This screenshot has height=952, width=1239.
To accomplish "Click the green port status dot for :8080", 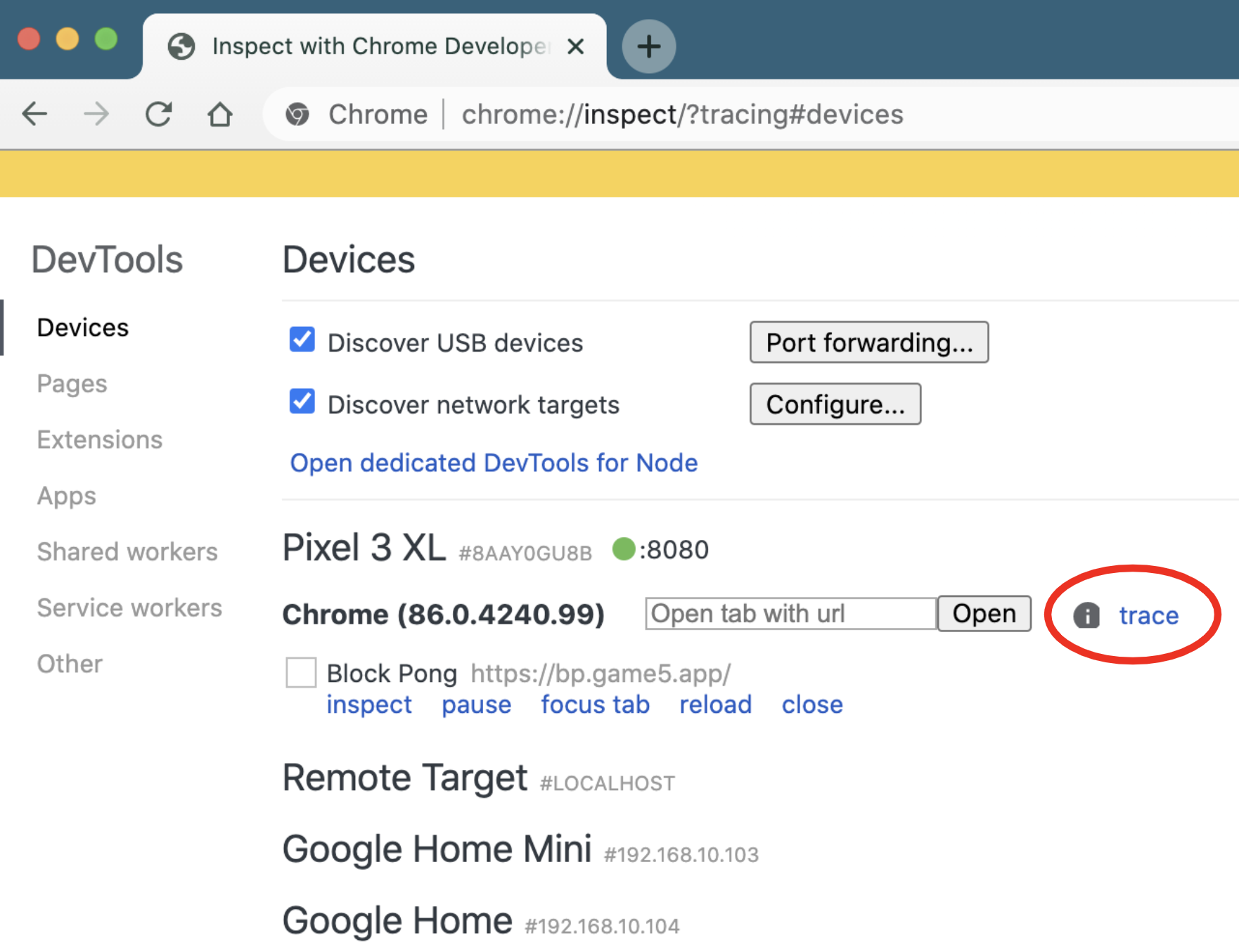I will point(623,549).
